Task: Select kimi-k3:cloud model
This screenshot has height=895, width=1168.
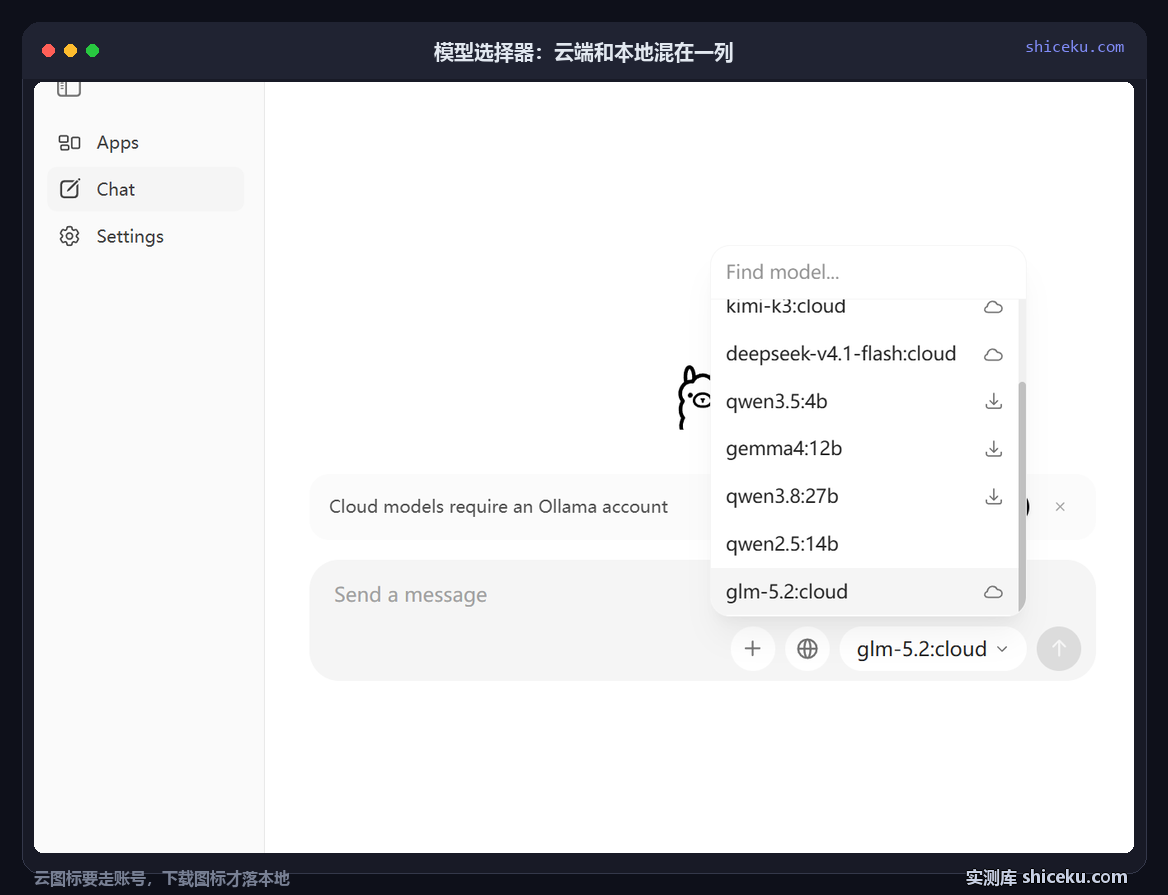Action: pyautogui.click(x=864, y=307)
